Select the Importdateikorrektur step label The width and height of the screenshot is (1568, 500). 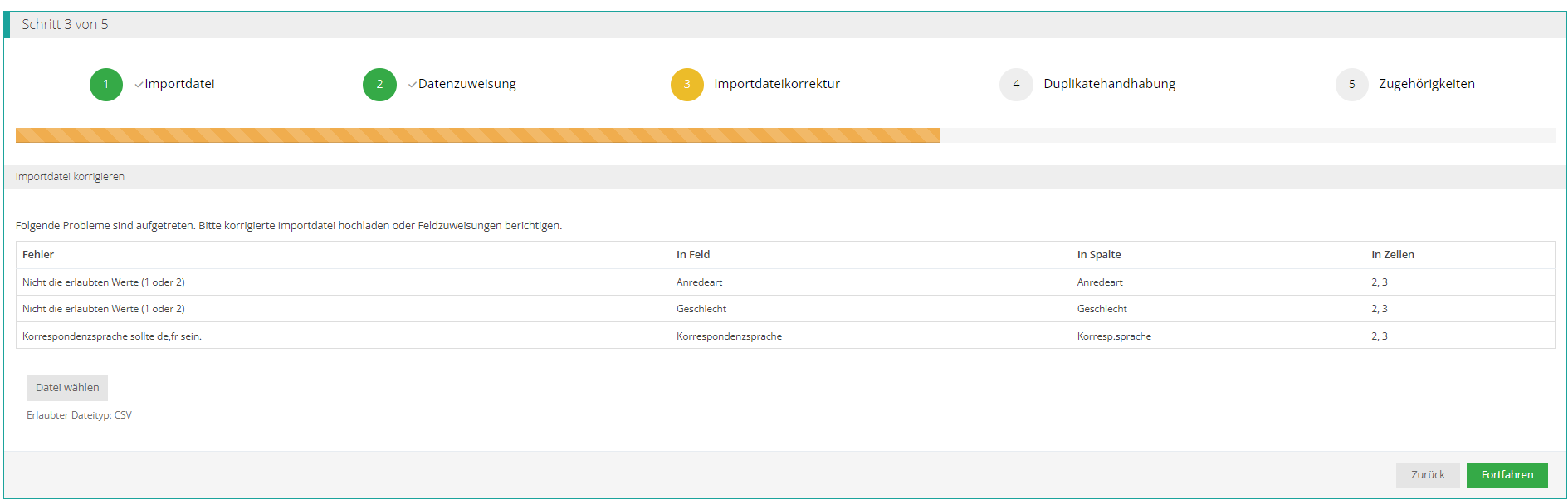776,84
